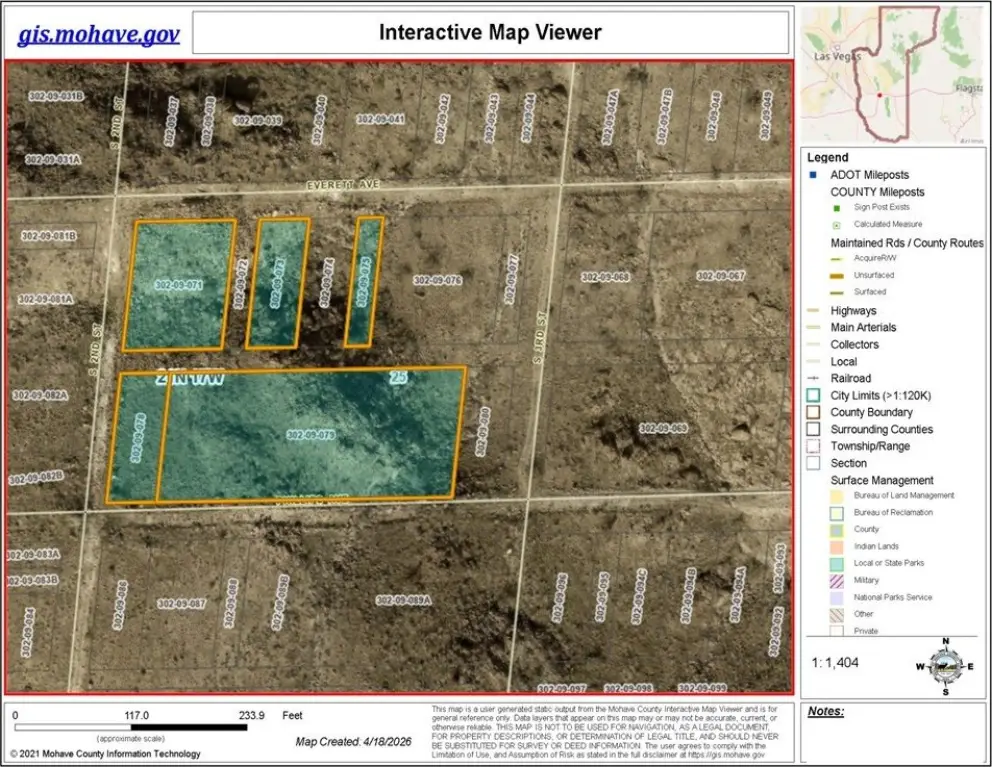Click the Highways line symbol in legend
992x767 pixels.
click(x=813, y=311)
